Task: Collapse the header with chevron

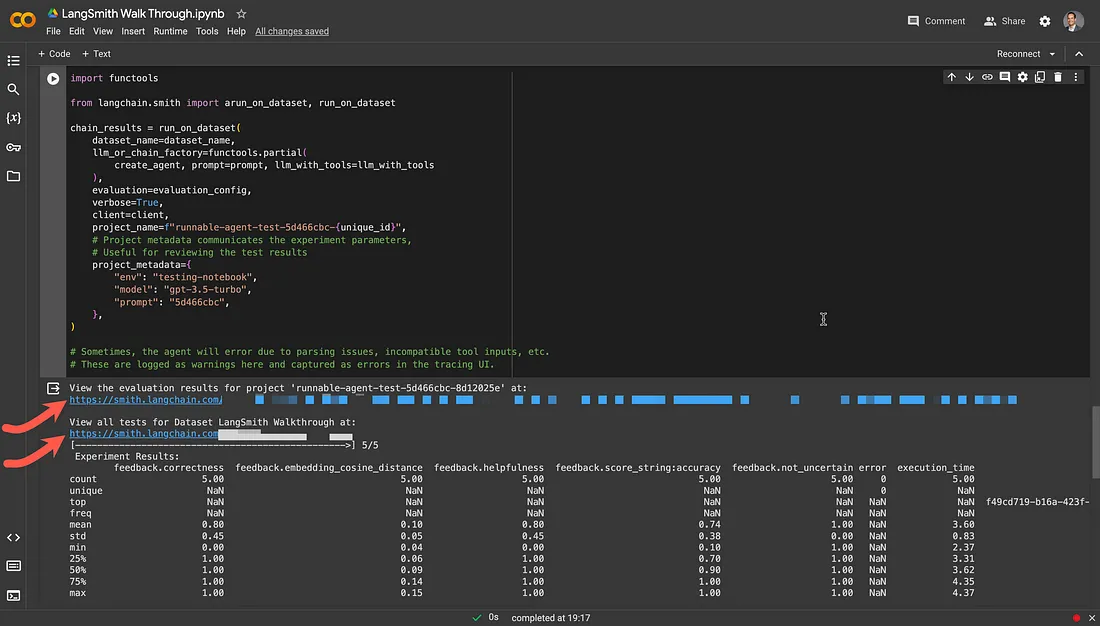Action: pyautogui.click(x=1079, y=54)
